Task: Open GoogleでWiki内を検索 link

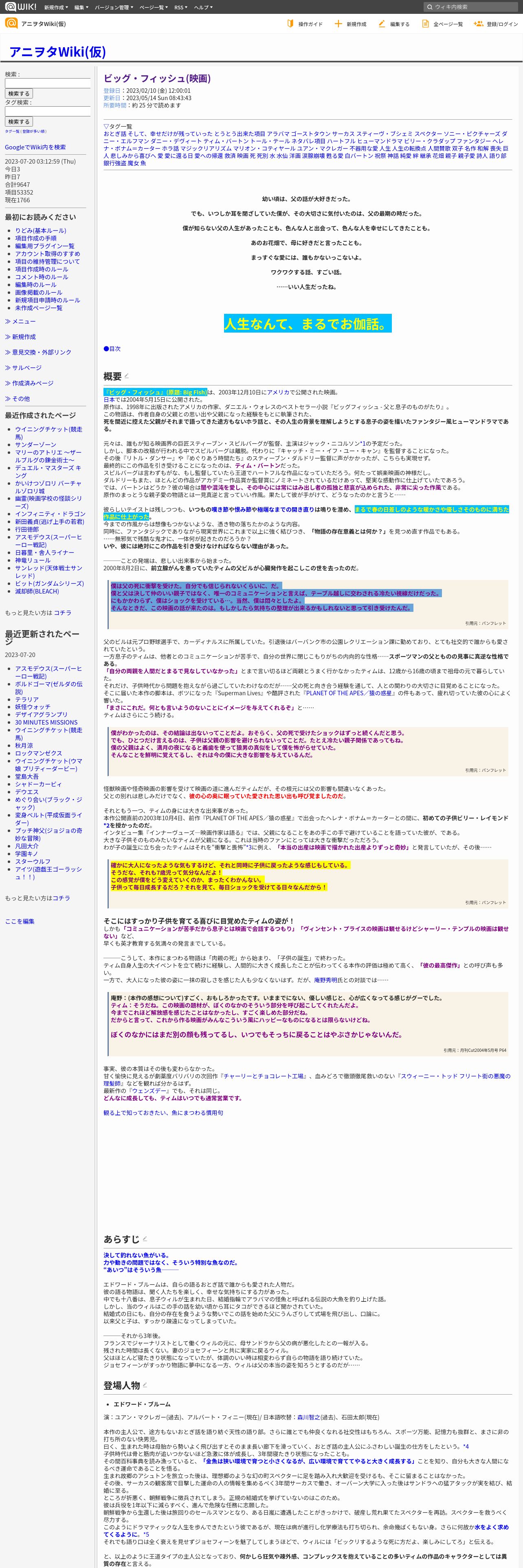Action: click(x=35, y=147)
